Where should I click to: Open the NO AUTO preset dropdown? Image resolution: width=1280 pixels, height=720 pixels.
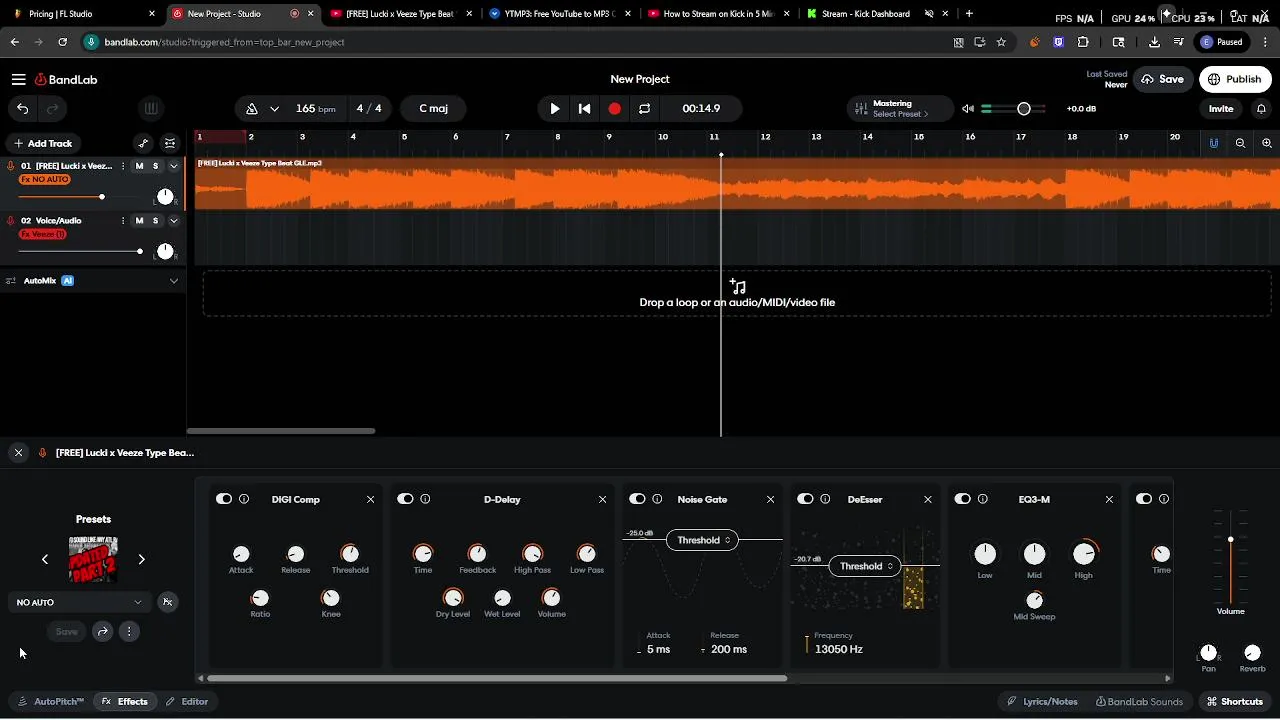80,602
